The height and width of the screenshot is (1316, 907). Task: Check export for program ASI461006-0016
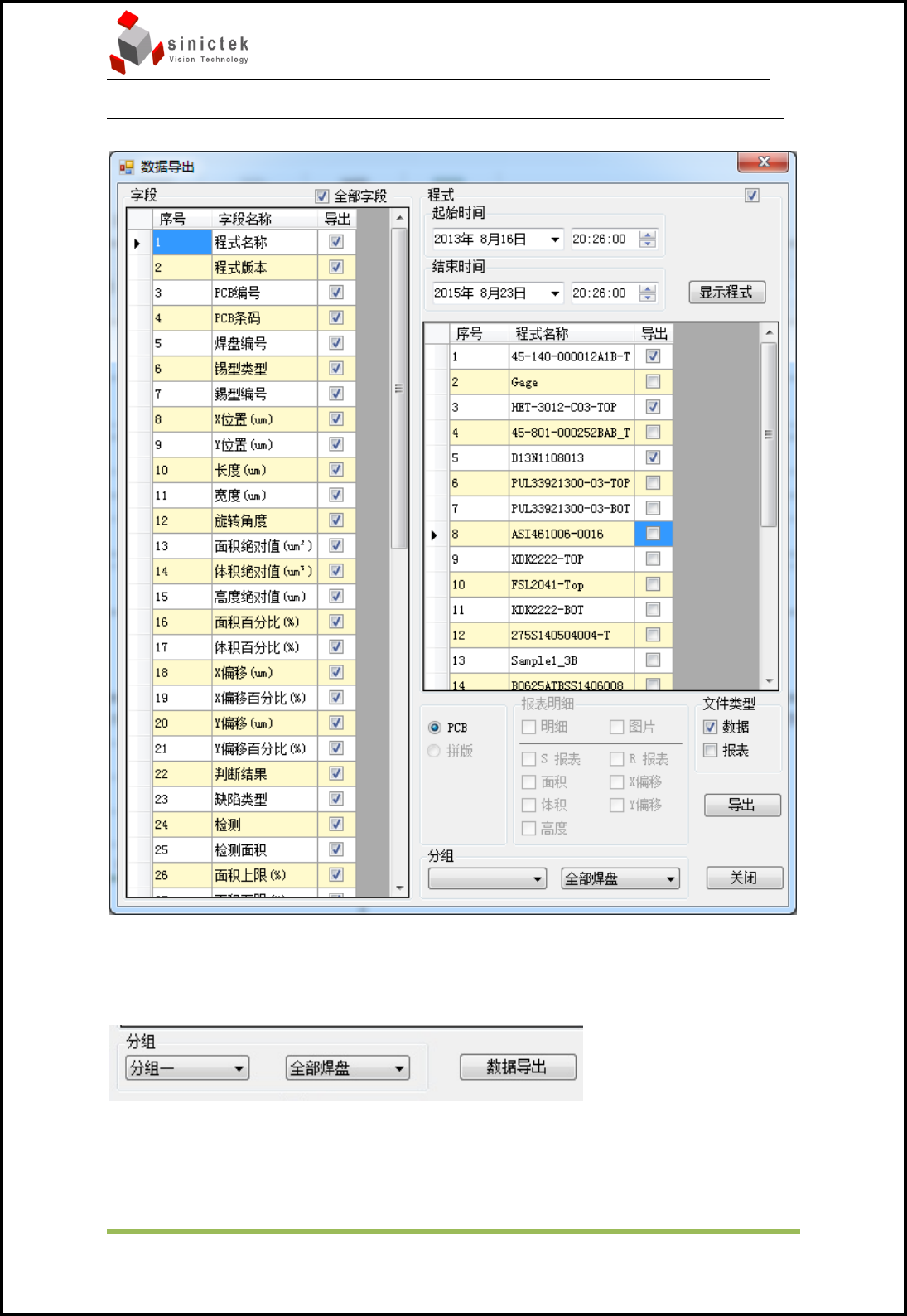[x=653, y=534]
